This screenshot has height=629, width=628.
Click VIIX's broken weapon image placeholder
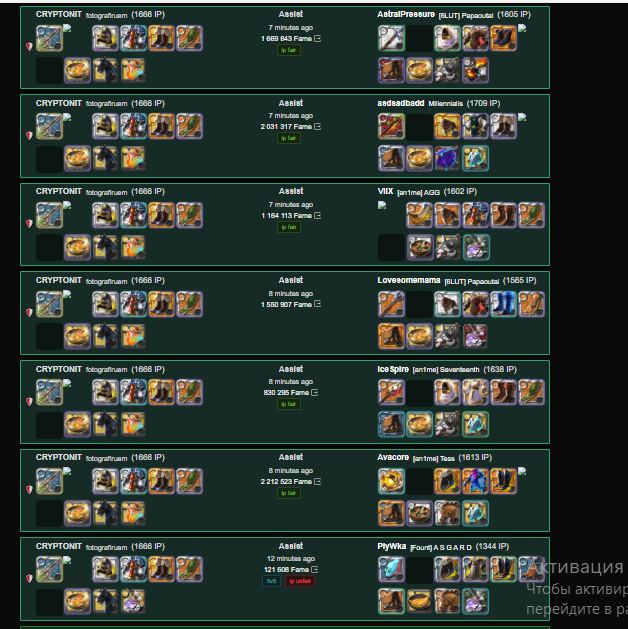[x=382, y=205]
